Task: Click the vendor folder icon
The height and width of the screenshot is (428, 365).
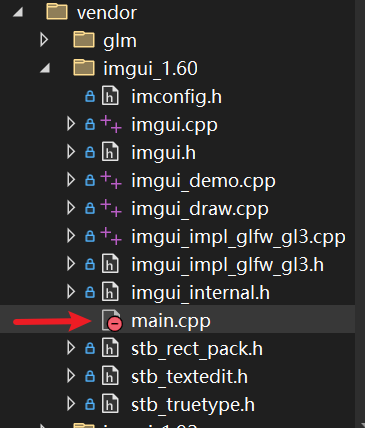Action: [x=57, y=12]
